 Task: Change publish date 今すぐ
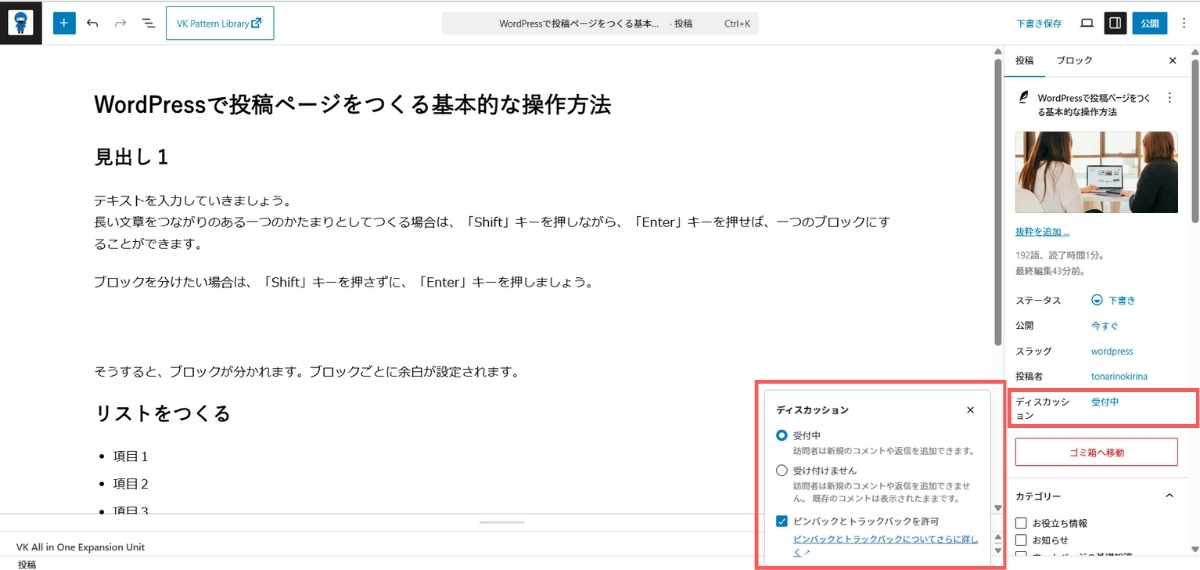point(1105,326)
